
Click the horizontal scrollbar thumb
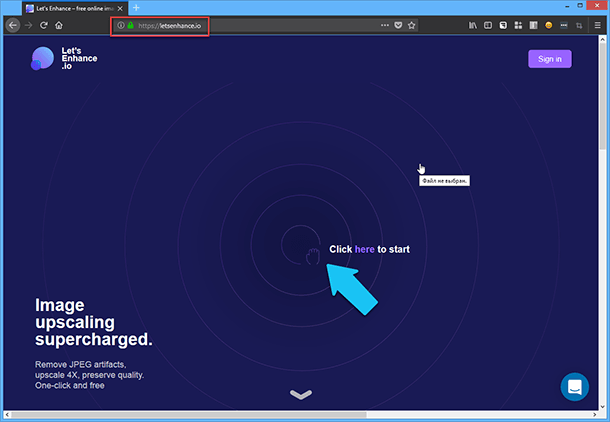(x=189, y=415)
